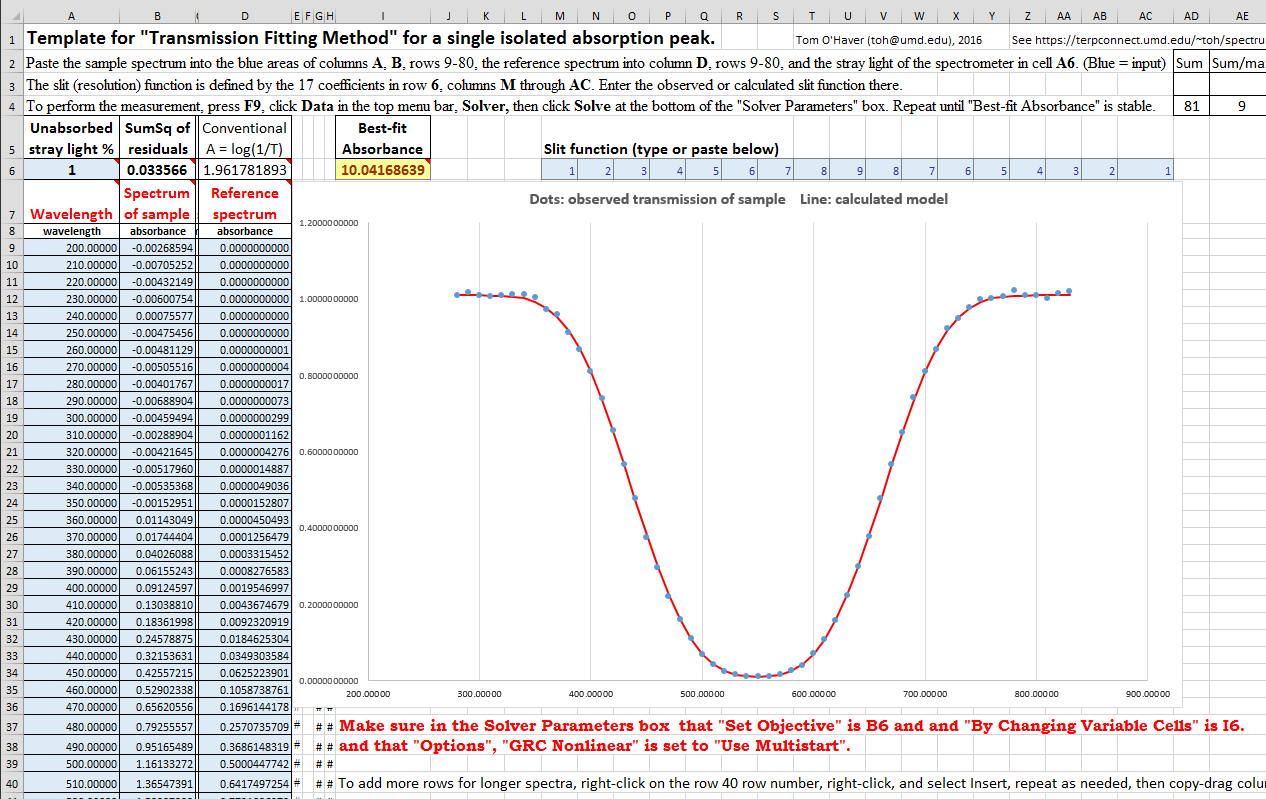Click the 900.00000 x-axis label on chart

pyautogui.click(x=1147, y=693)
